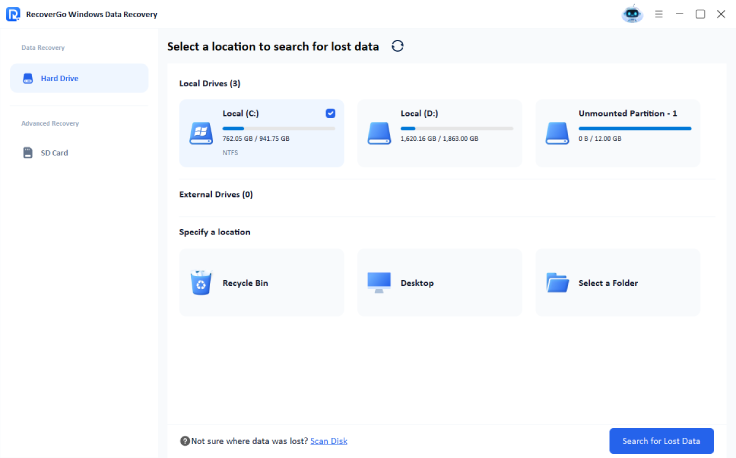Viewport: 736px width, 458px height.
Task: Open the robot assistant icon
Action: tap(632, 14)
